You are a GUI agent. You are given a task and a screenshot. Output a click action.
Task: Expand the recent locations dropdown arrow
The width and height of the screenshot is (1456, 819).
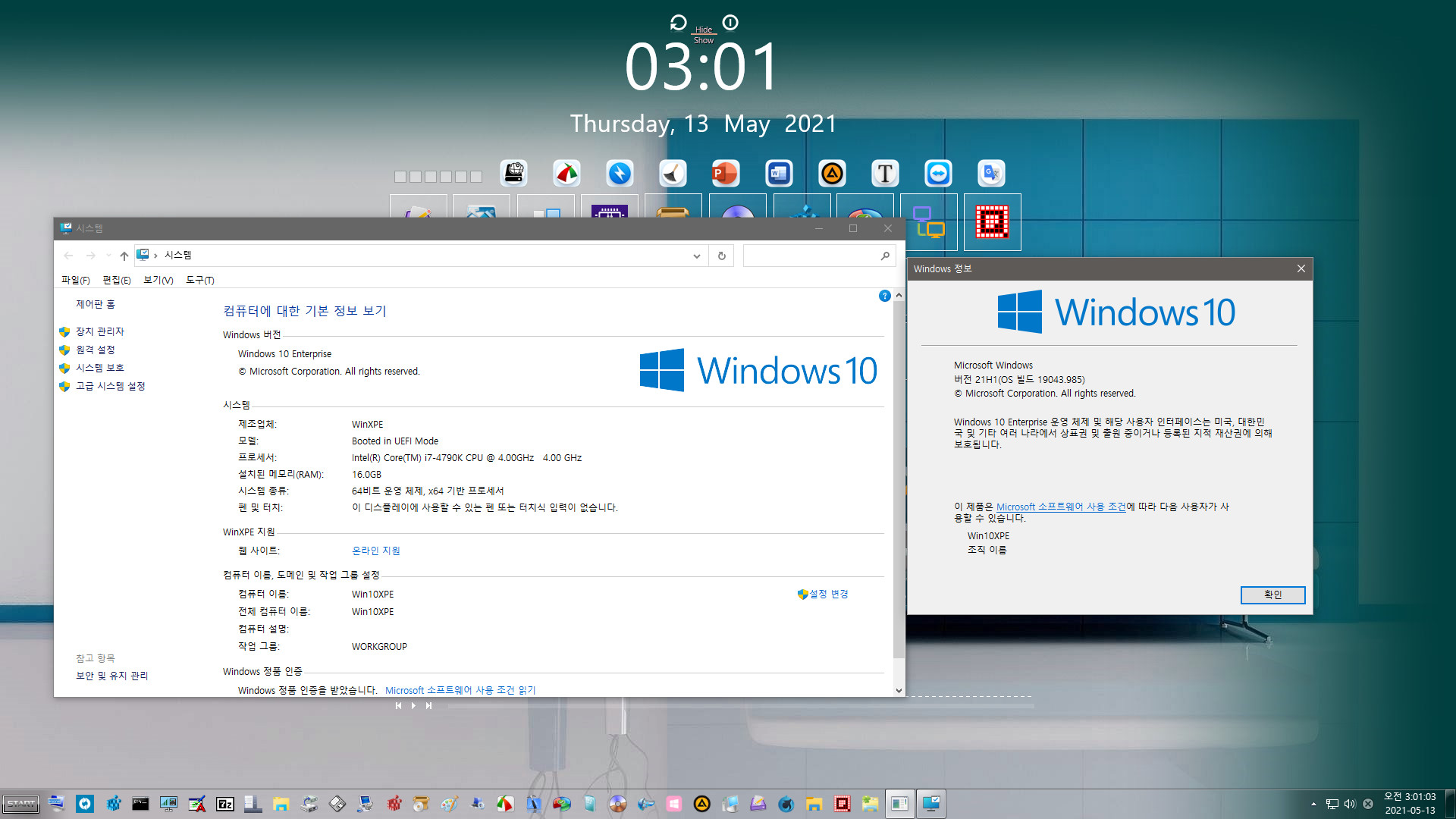point(108,256)
